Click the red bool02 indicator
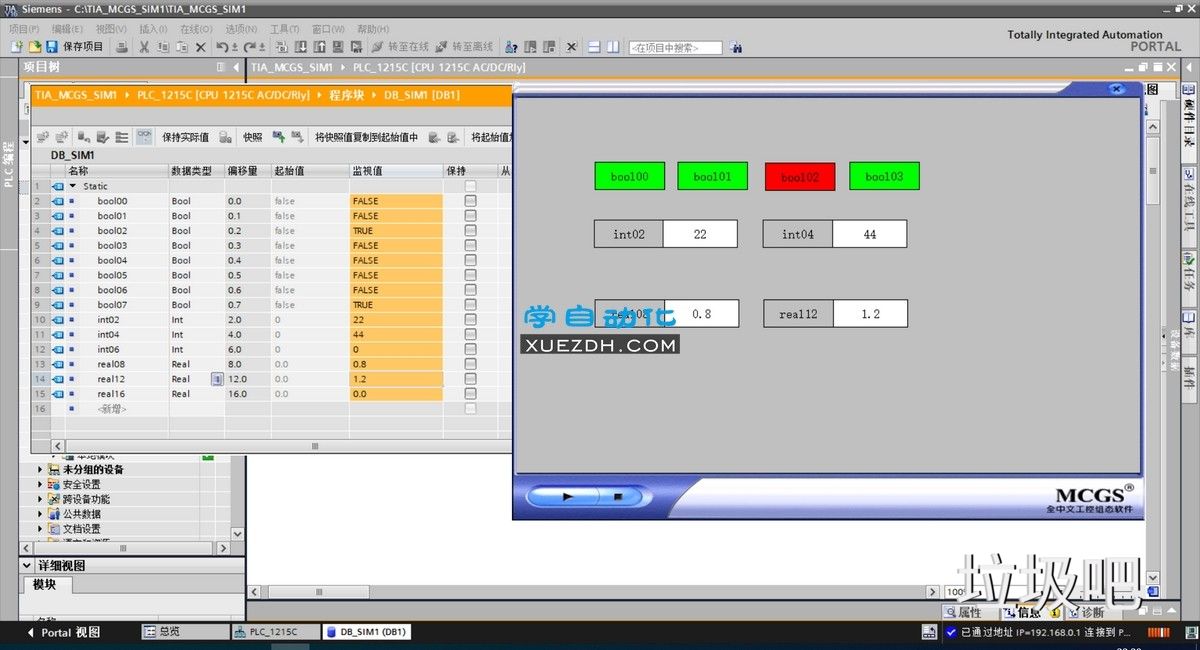 pos(800,177)
